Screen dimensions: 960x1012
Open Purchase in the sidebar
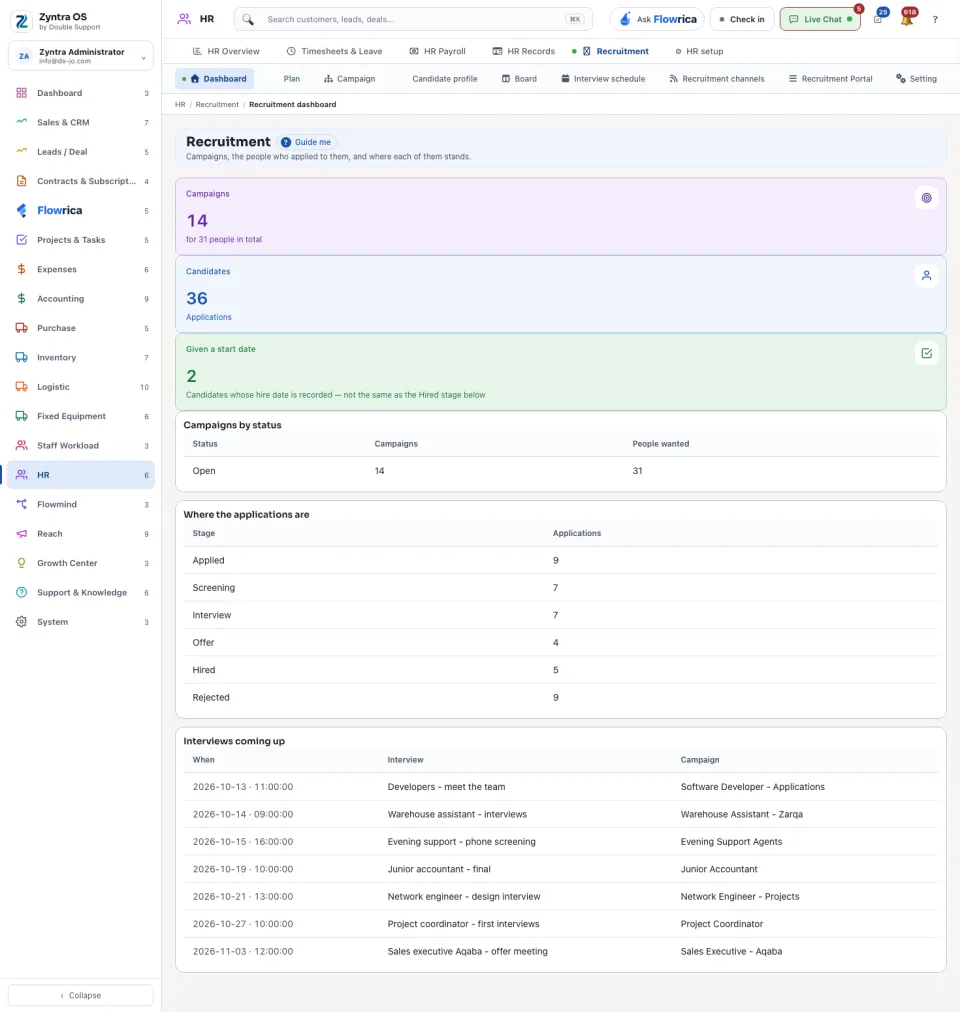[x=81, y=328]
